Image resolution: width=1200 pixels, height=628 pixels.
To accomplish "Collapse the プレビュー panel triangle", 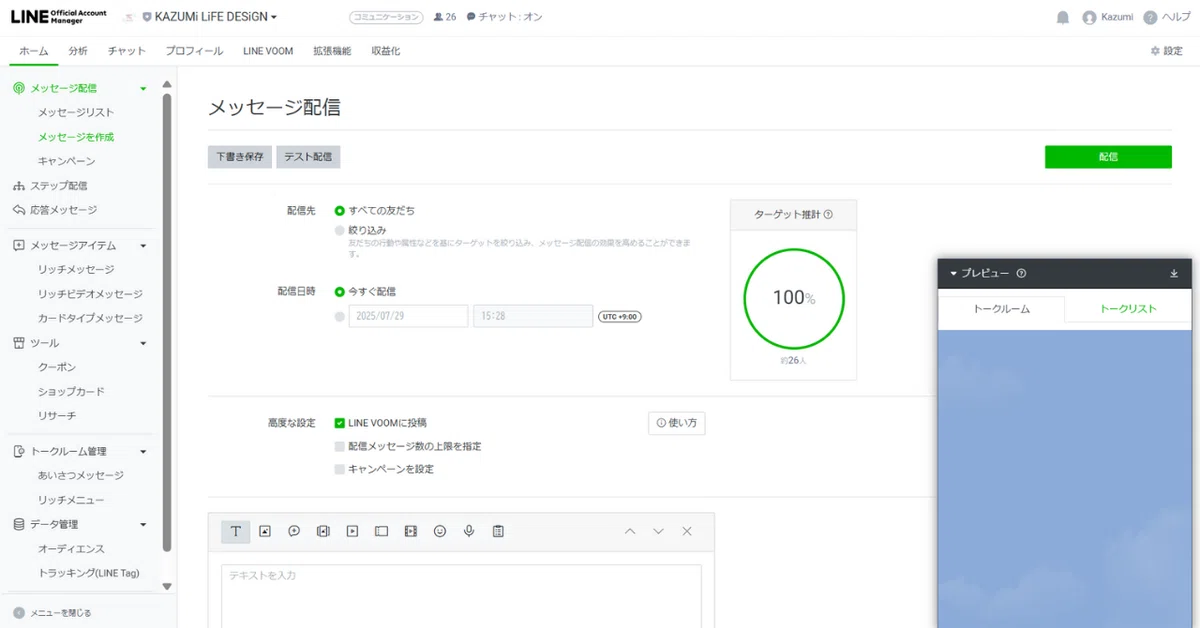I will click(x=954, y=273).
